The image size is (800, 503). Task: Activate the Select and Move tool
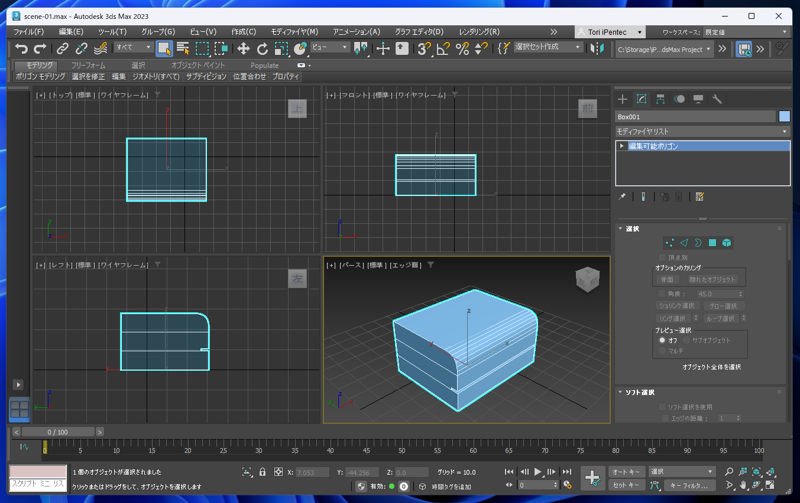point(243,49)
